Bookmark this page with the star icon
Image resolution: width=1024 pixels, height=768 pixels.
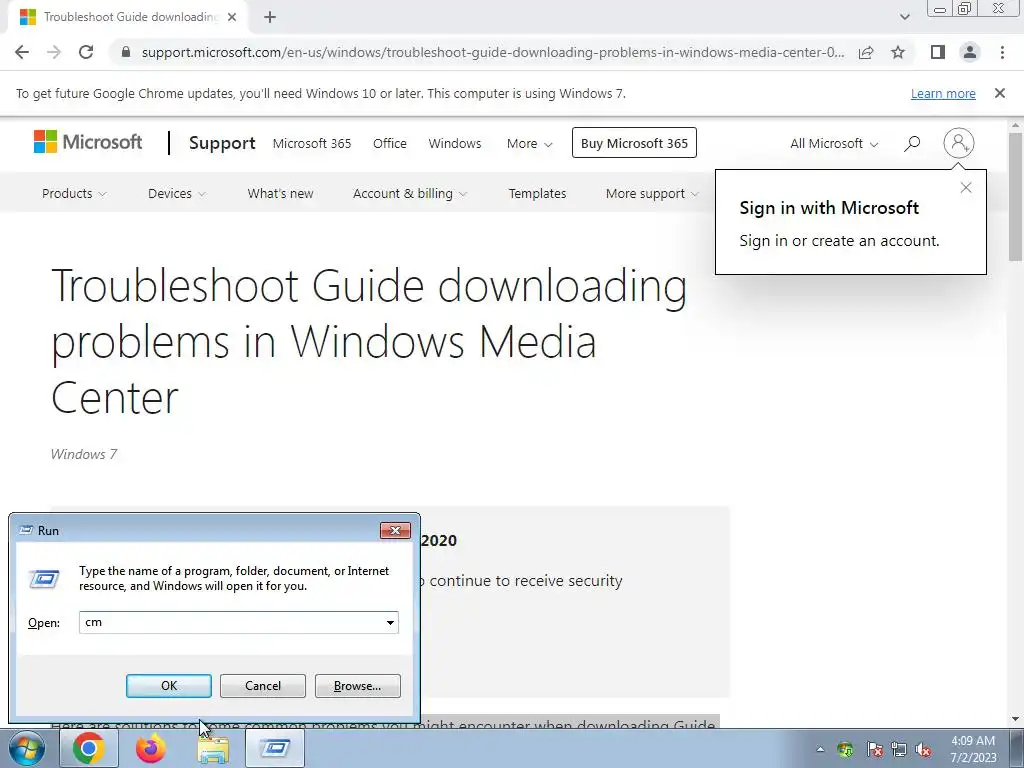898,52
